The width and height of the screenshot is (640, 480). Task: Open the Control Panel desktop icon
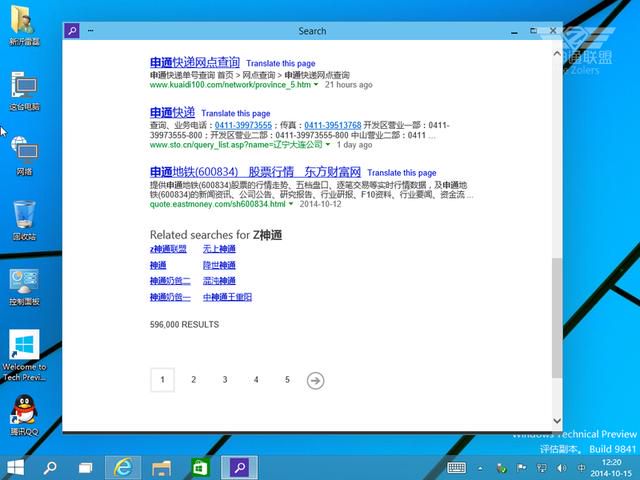(24, 287)
